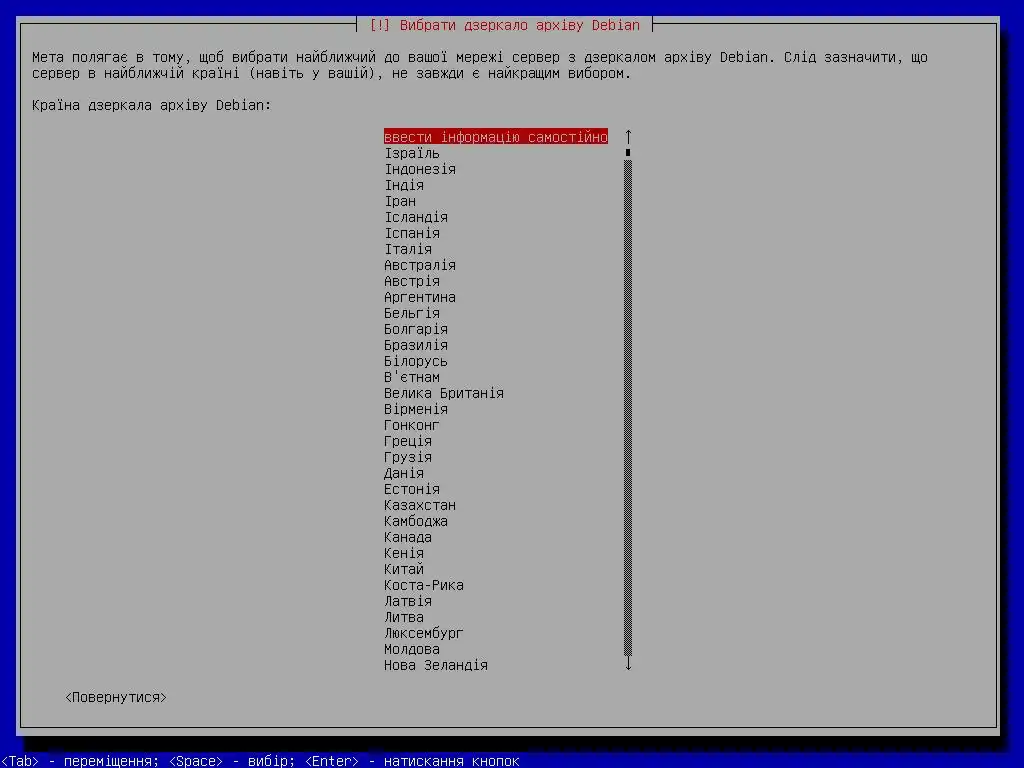The width and height of the screenshot is (1024, 768).
Task: Pick Китай as mirror country
Action: coord(404,569)
